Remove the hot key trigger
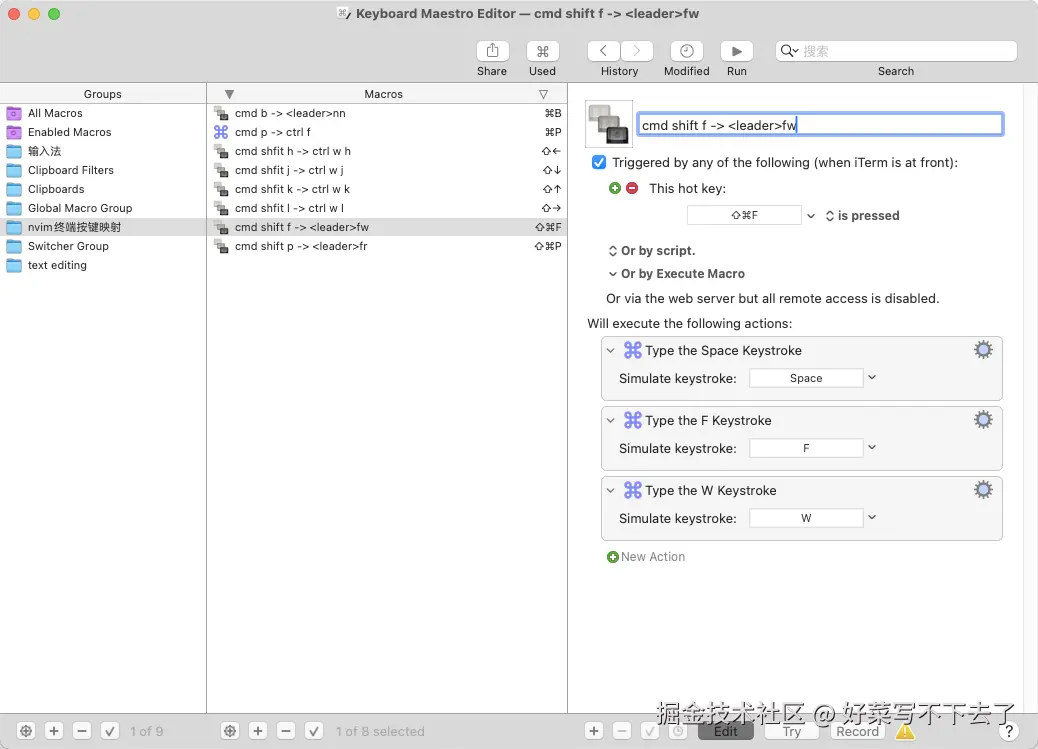The image size is (1038, 749). [x=632, y=188]
